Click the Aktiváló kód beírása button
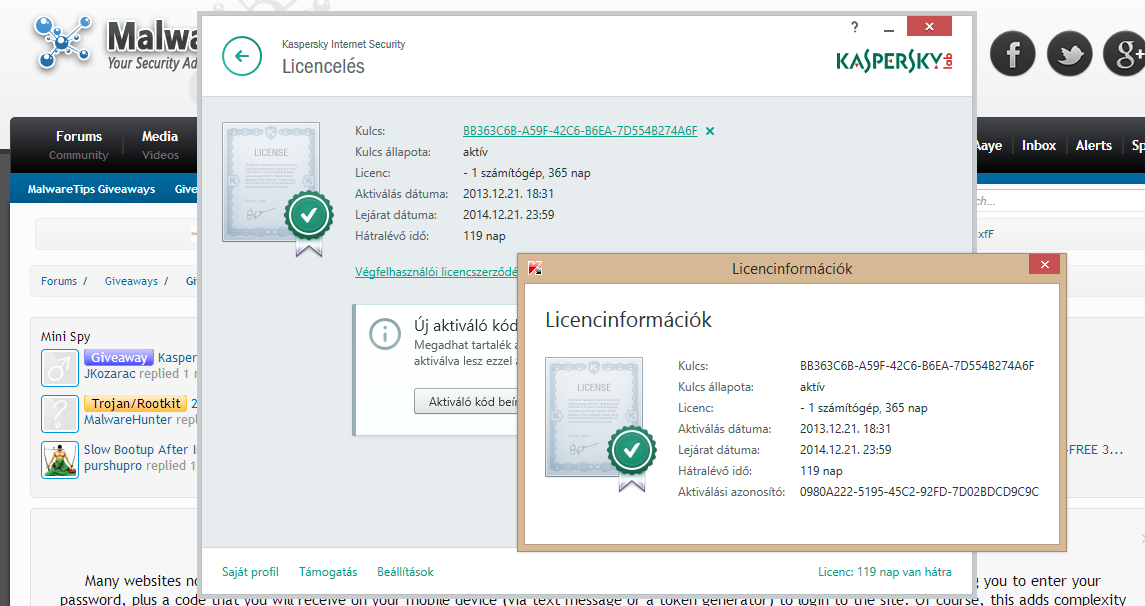The image size is (1145, 606). (x=466, y=402)
